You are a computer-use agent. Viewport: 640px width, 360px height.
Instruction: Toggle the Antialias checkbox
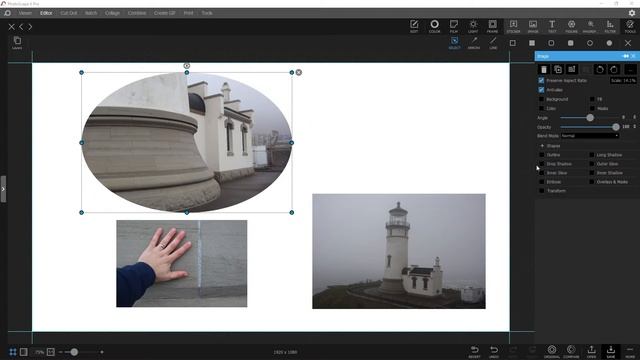click(541, 90)
